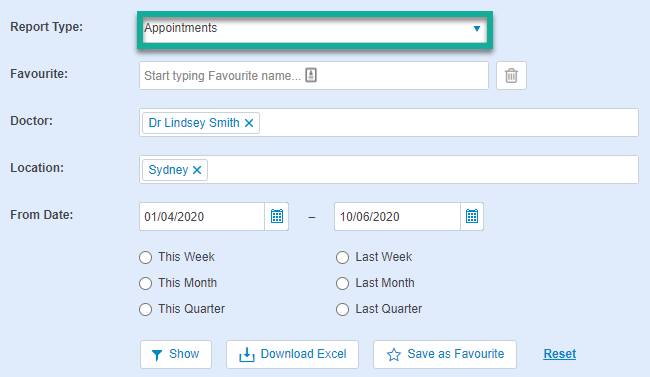The width and height of the screenshot is (650, 377).
Task: Open the Appointments report type combo box
Action: (x=315, y=29)
